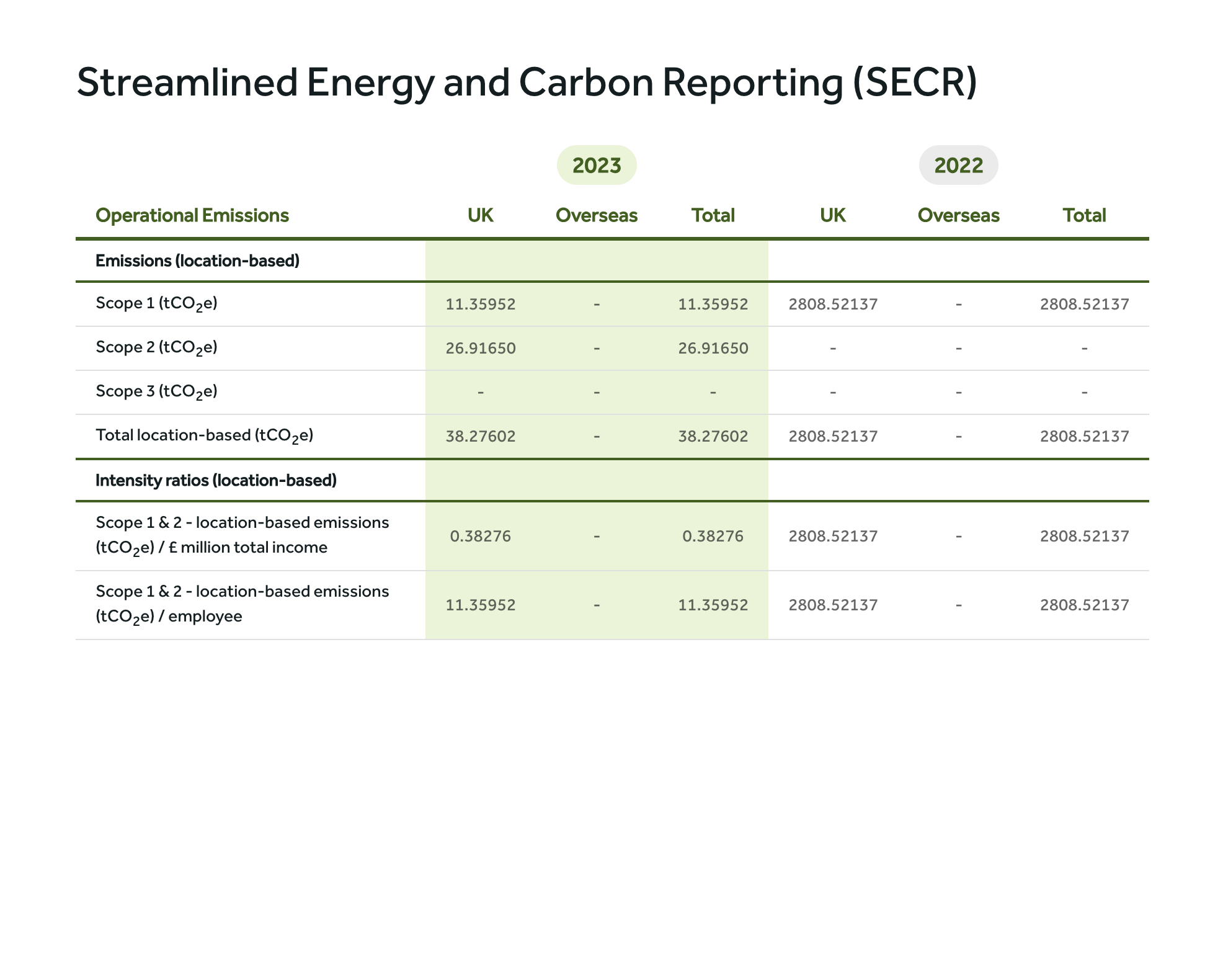This screenshot has width=1223, height=980.
Task: Select Scope 2 2023 Total value 26.91650
Action: coord(713,349)
